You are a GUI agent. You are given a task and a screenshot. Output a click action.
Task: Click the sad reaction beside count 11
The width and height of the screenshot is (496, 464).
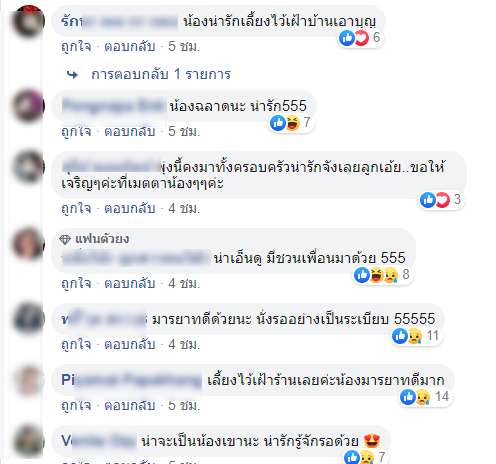[x=414, y=336]
